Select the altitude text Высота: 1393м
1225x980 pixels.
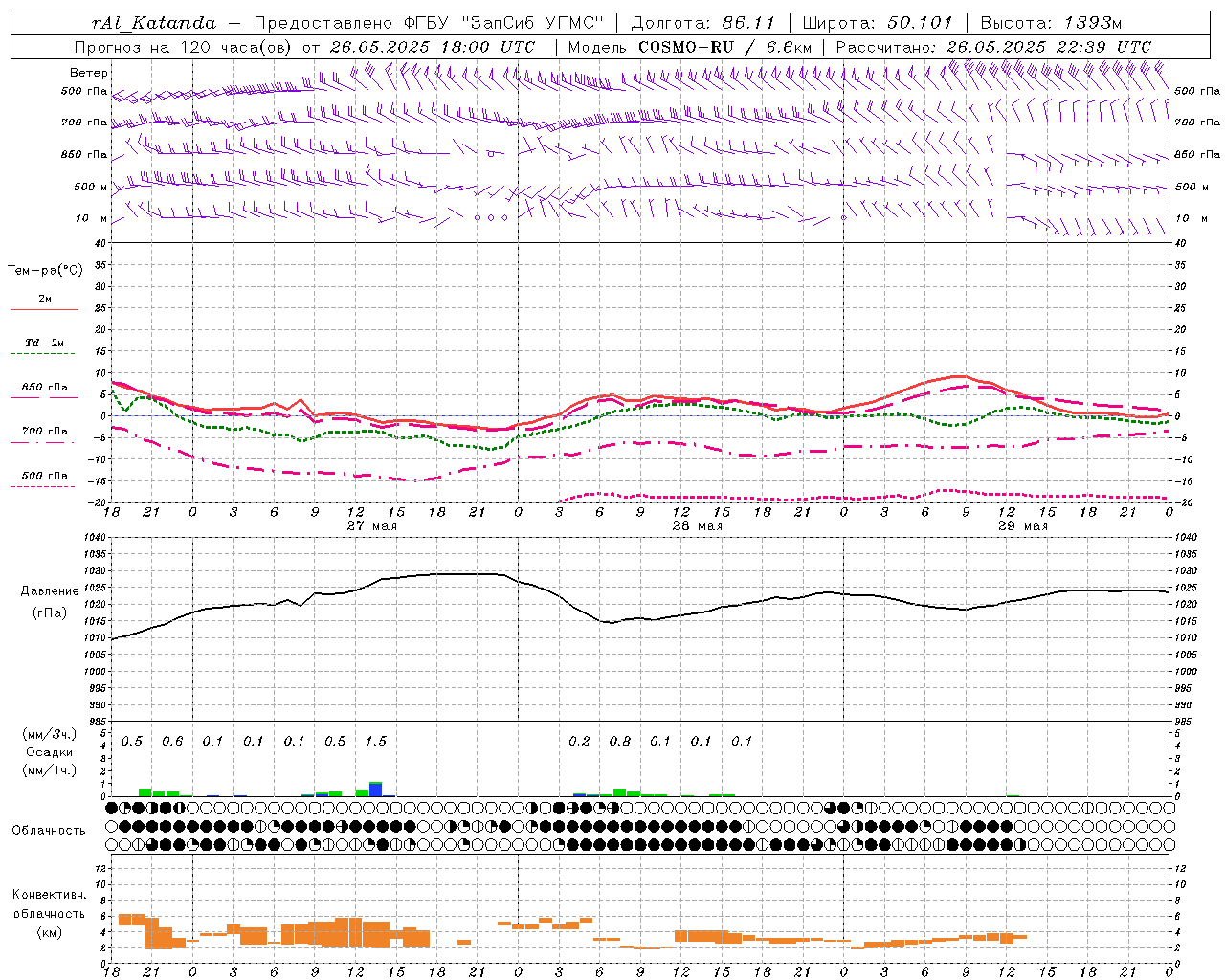coord(1051,23)
